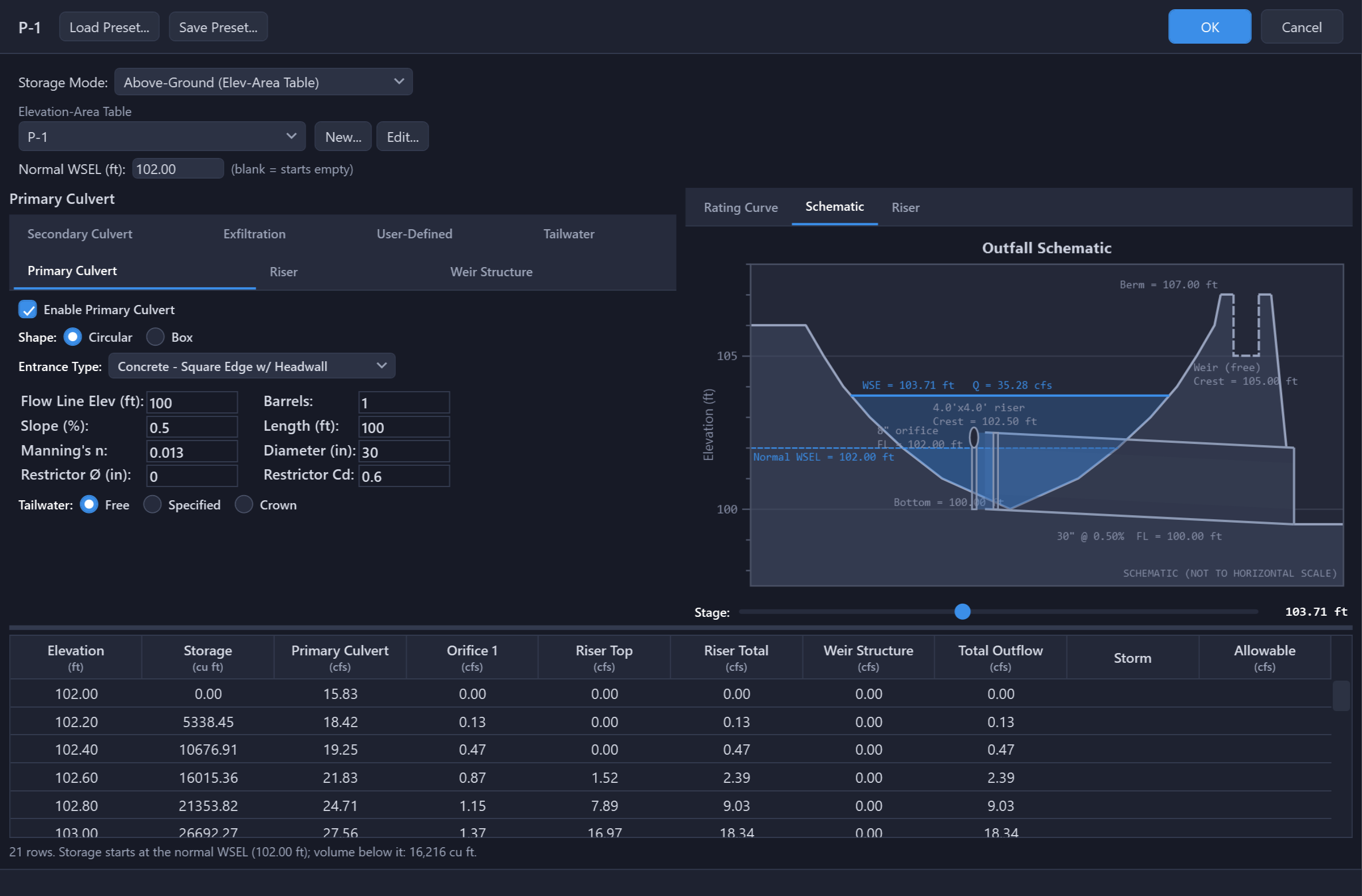Show the Rating Curve tab

741,207
